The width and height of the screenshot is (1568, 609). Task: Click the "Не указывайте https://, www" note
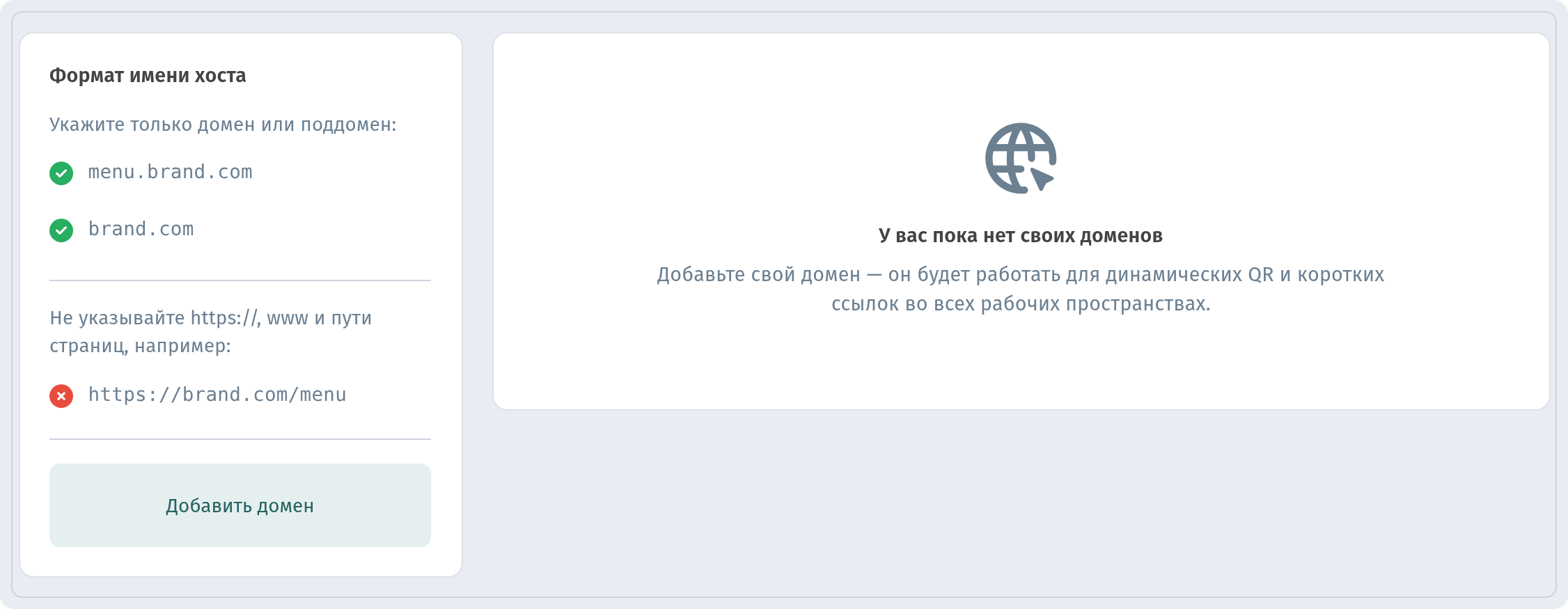(x=211, y=331)
